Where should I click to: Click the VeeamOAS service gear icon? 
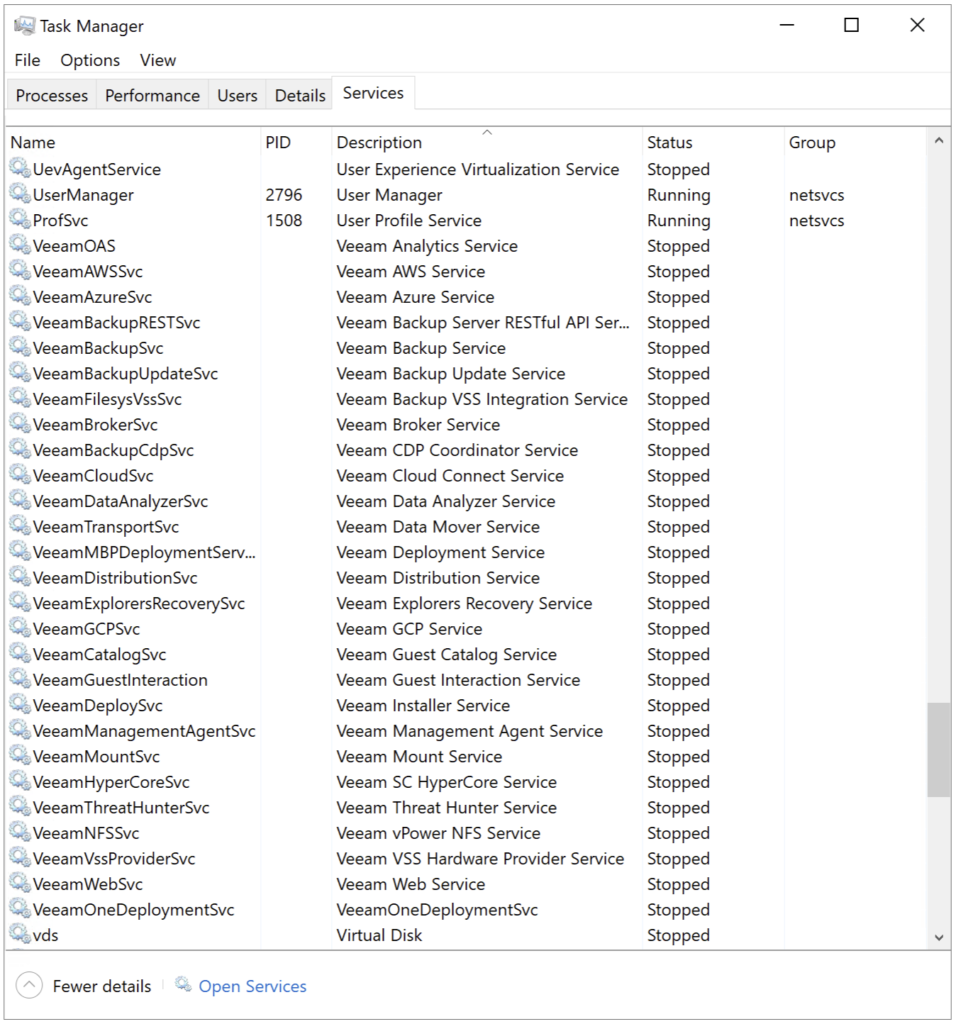click(x=20, y=245)
